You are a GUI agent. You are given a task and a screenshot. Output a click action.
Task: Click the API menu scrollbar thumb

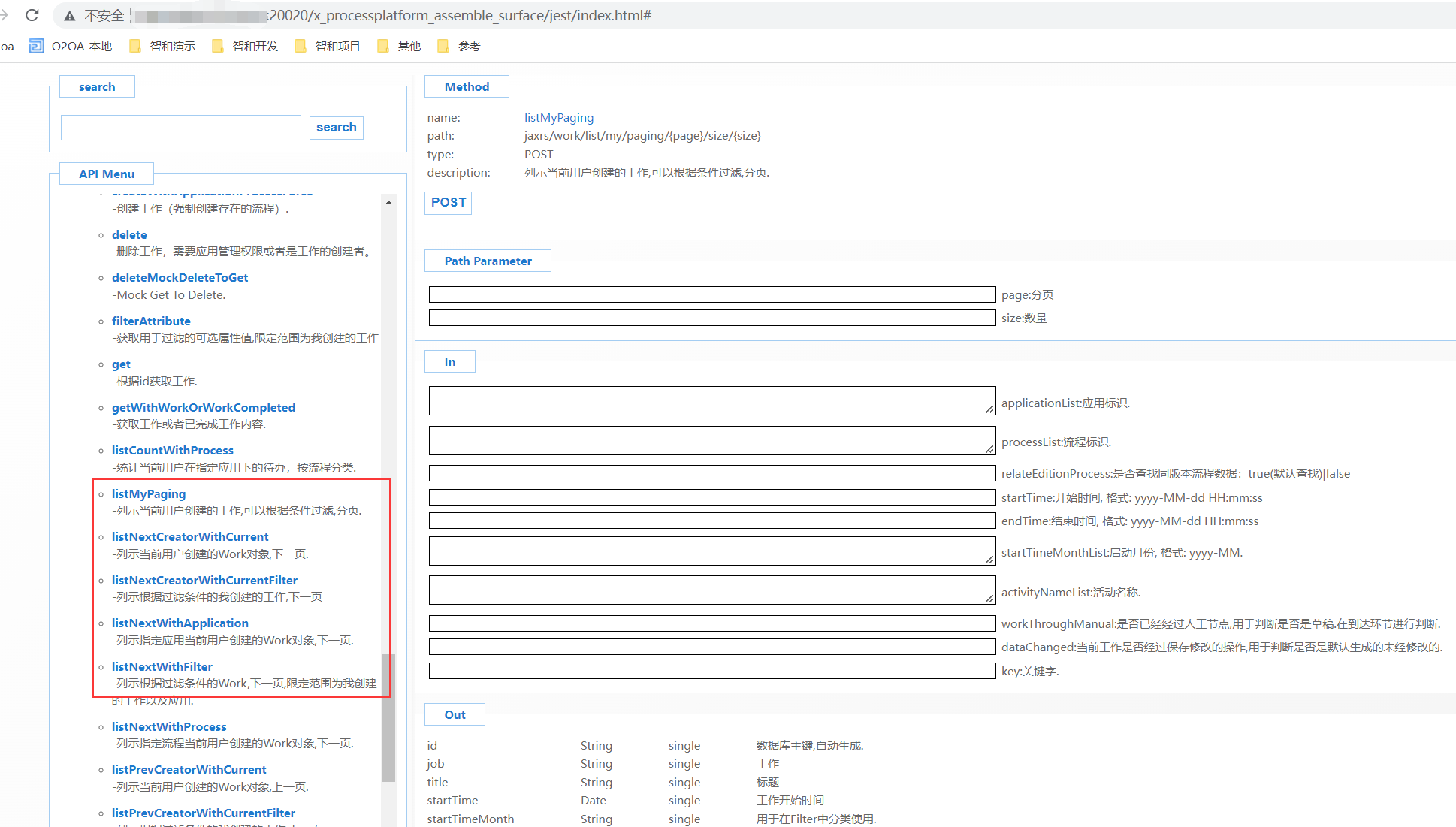click(x=388, y=717)
